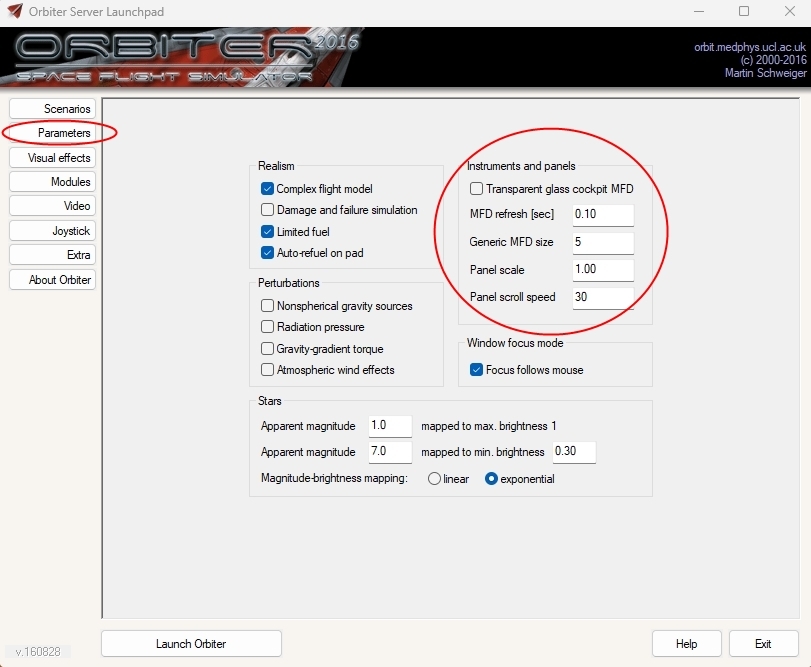Go to the Video tab
The width and height of the screenshot is (811, 667).
click(x=52, y=206)
